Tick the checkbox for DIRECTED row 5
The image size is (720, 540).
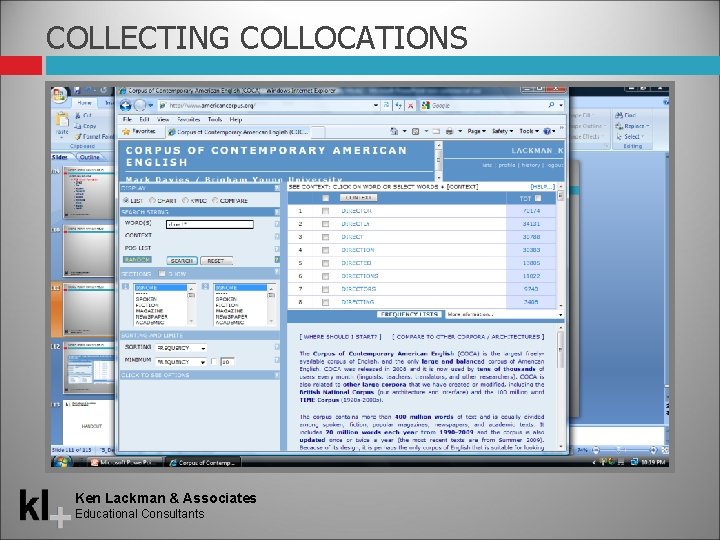point(325,263)
